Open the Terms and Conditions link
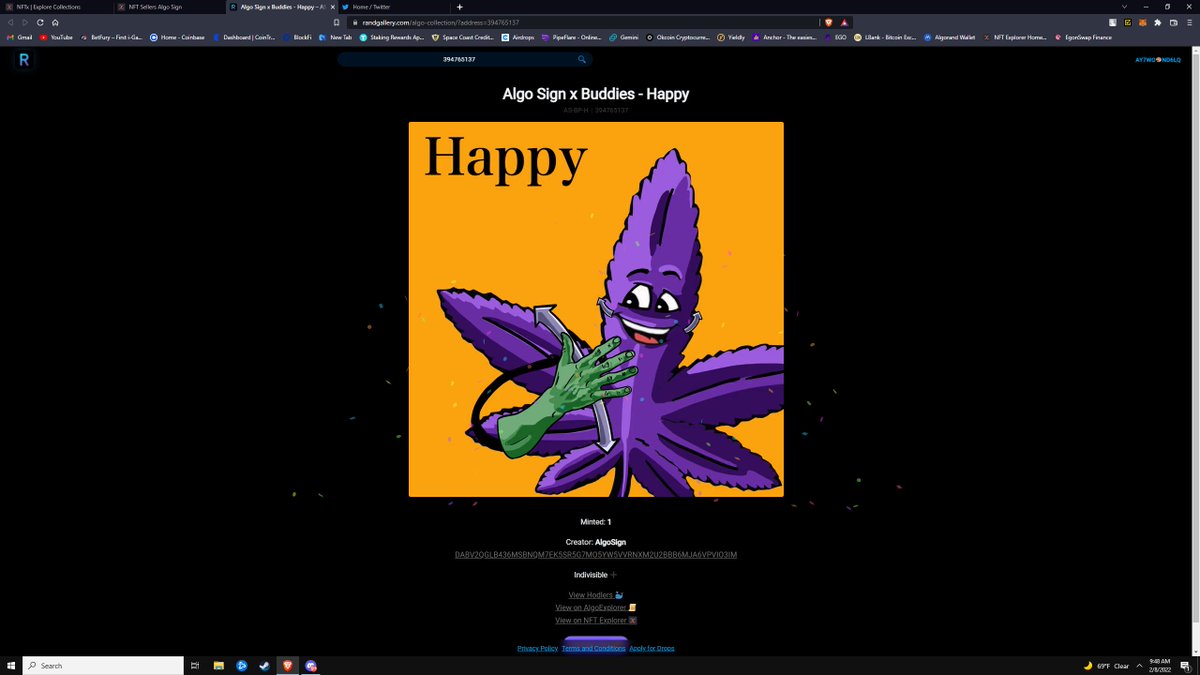The width and height of the screenshot is (1200, 675). pos(593,648)
